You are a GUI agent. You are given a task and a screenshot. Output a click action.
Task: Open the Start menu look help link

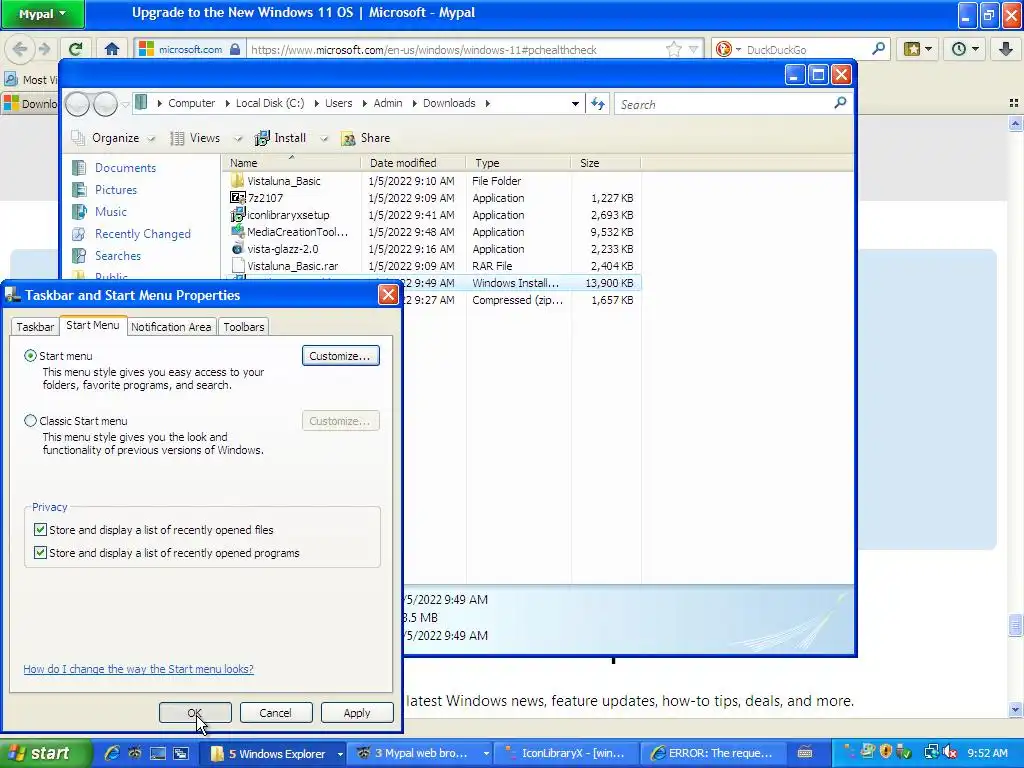click(x=138, y=669)
